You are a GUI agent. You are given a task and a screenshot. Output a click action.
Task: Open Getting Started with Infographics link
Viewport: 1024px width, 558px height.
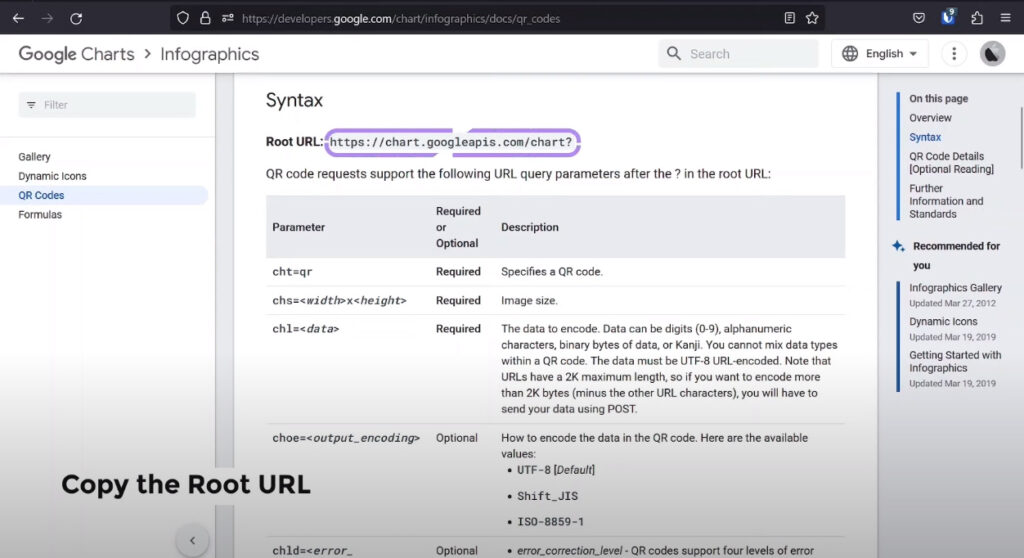[x=955, y=361]
